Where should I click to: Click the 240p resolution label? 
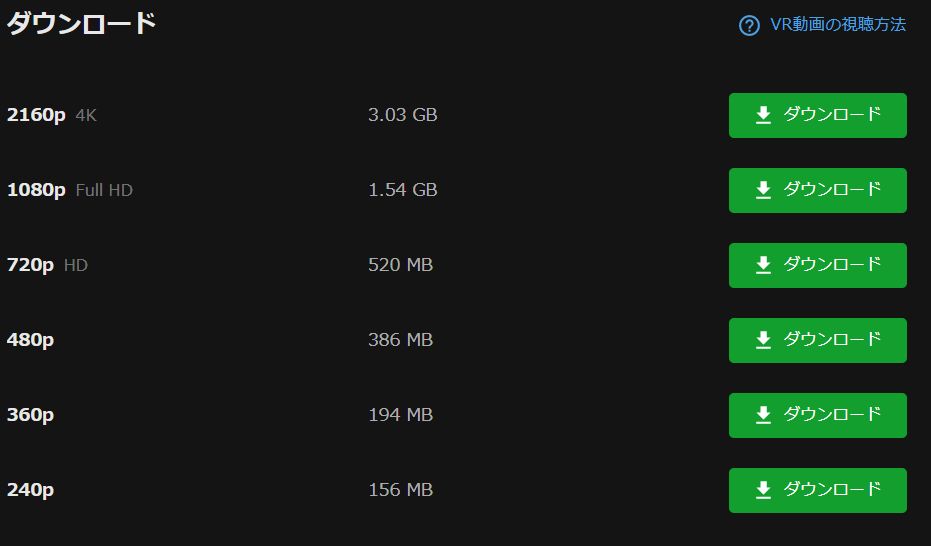[x=30, y=490]
